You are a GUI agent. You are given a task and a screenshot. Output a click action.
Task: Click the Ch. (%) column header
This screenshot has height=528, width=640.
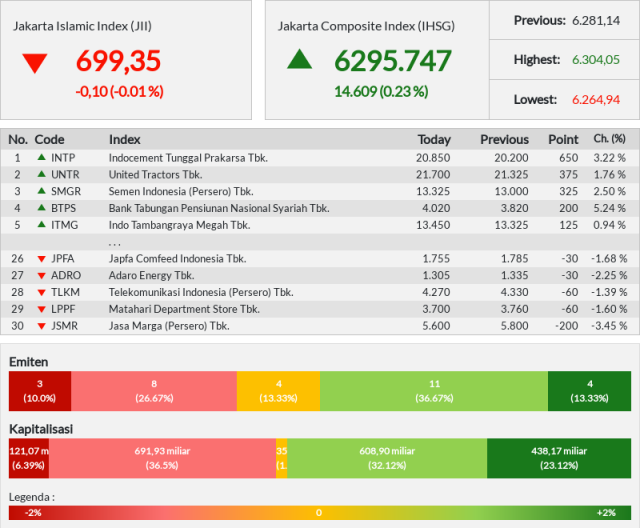609,139
